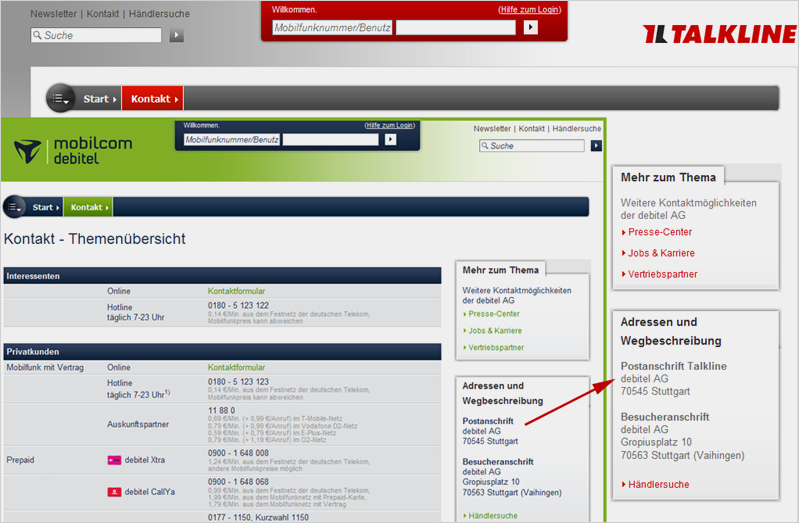Image resolution: width=799 pixels, height=523 pixels.
Task: Click the Talkline Suche search field
Action: coord(96,35)
